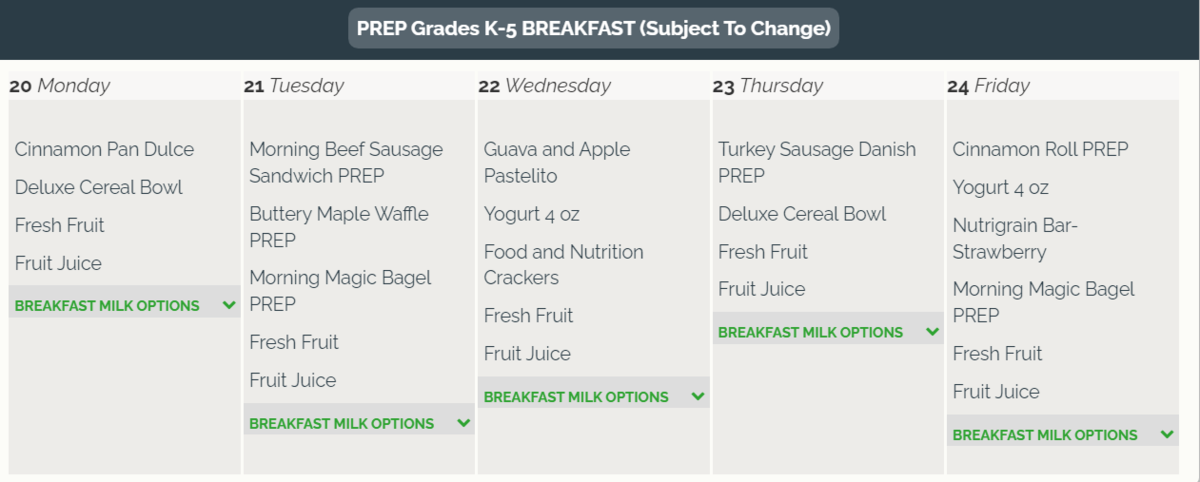Open Food and Nutrition Crackers item
This screenshot has width=1200, height=482.
point(563,265)
